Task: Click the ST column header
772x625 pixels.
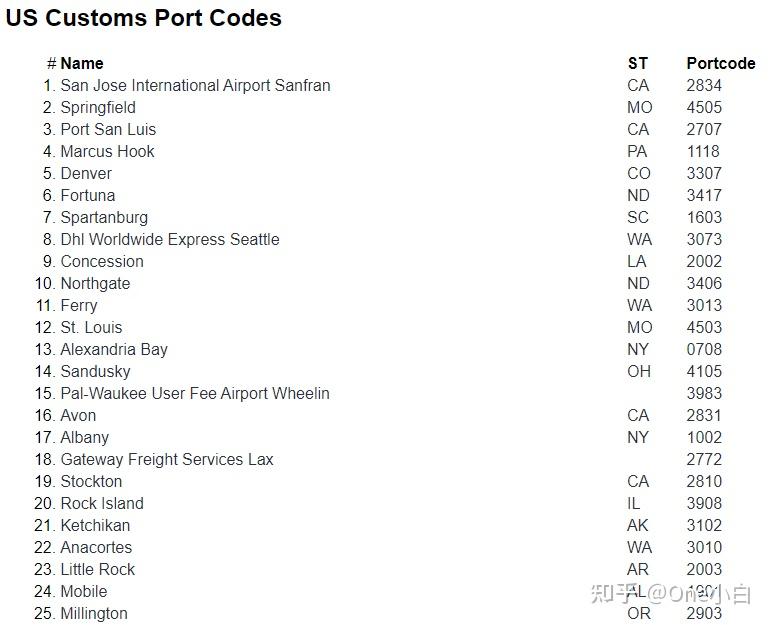Action: 637,63
